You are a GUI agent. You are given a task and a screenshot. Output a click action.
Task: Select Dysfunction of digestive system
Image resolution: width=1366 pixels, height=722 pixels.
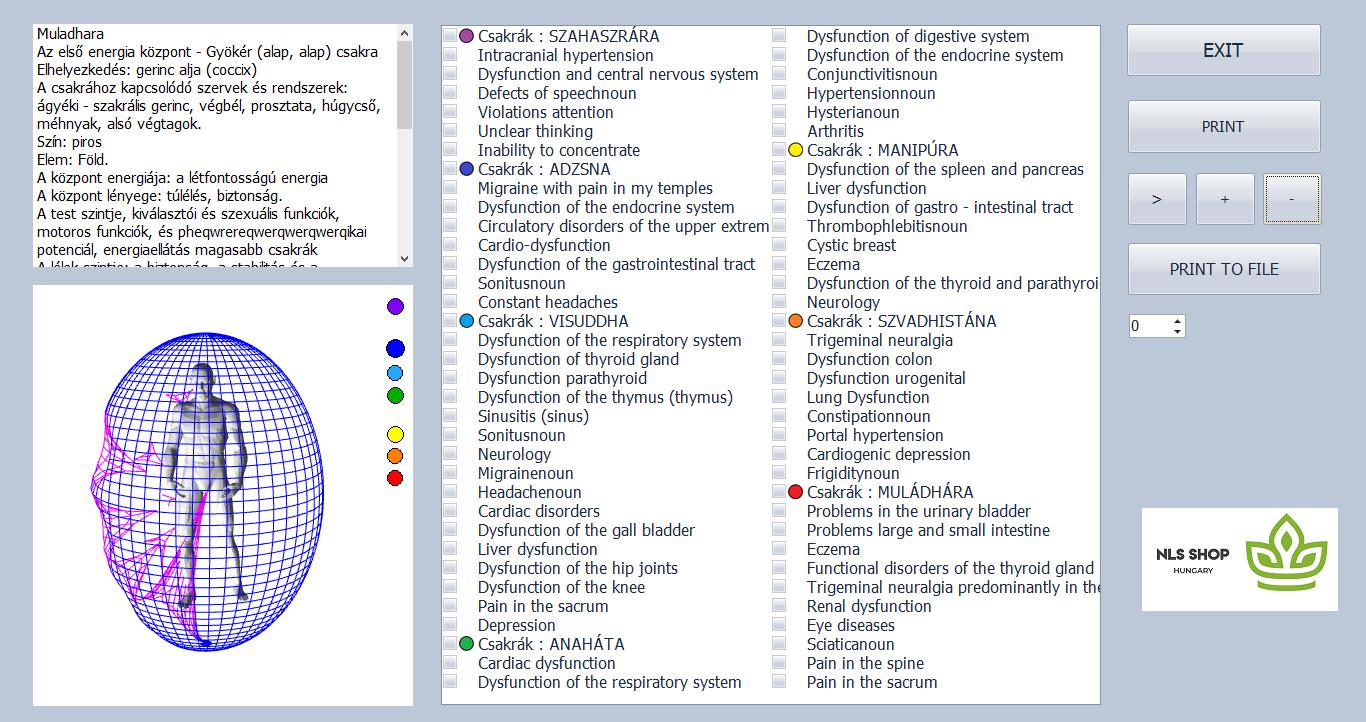click(x=918, y=36)
